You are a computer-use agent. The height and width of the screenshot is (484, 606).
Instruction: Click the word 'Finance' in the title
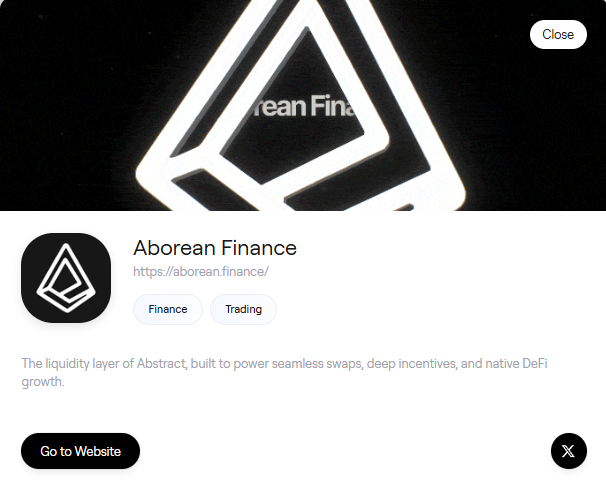[x=259, y=248]
